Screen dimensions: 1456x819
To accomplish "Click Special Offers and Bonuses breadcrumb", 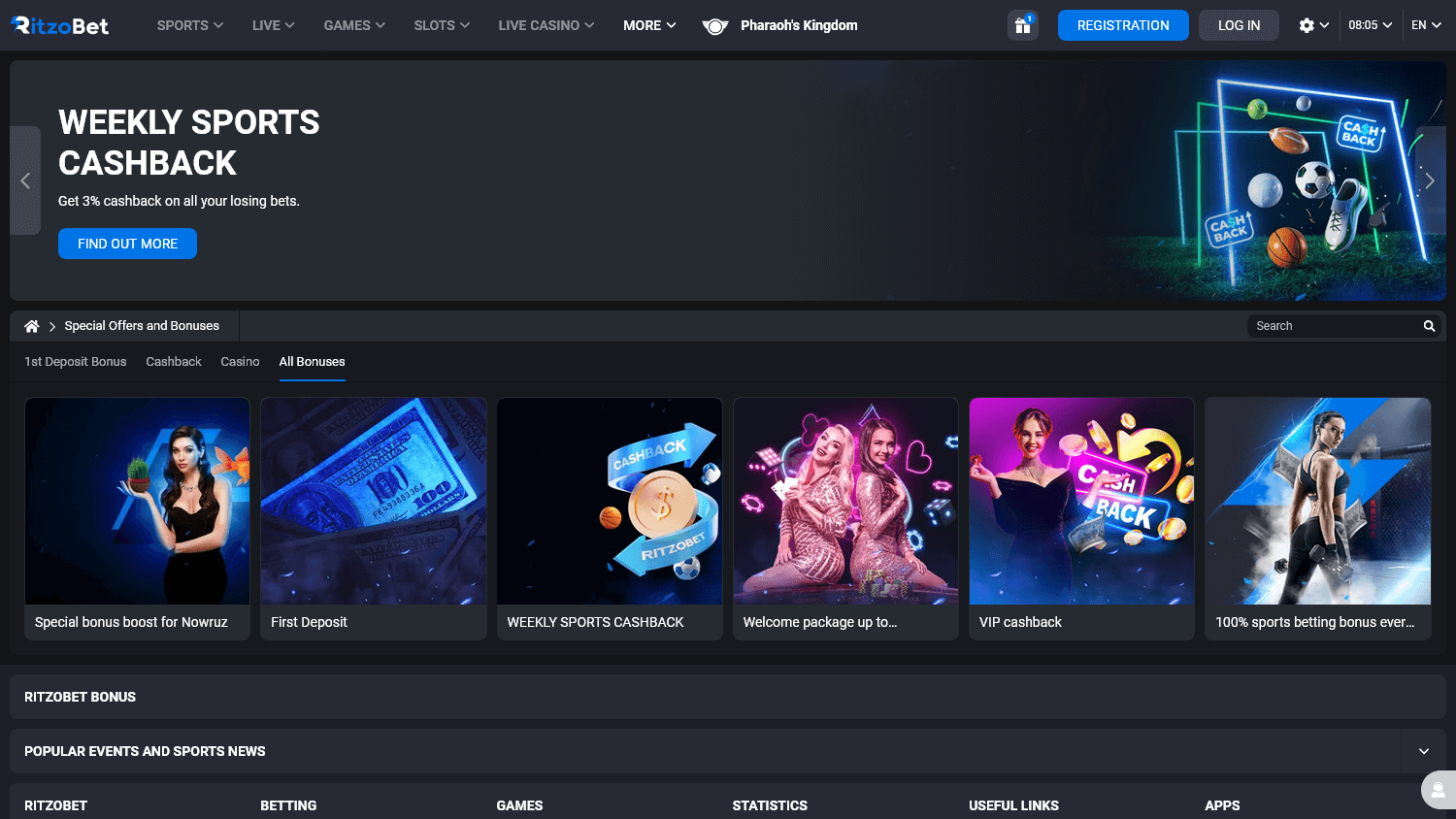I will click(x=142, y=326).
